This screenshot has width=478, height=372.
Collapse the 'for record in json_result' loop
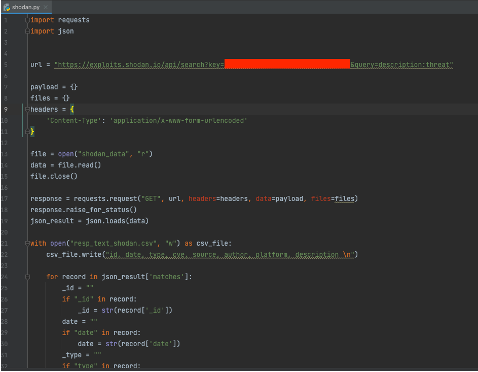[x=27, y=277]
